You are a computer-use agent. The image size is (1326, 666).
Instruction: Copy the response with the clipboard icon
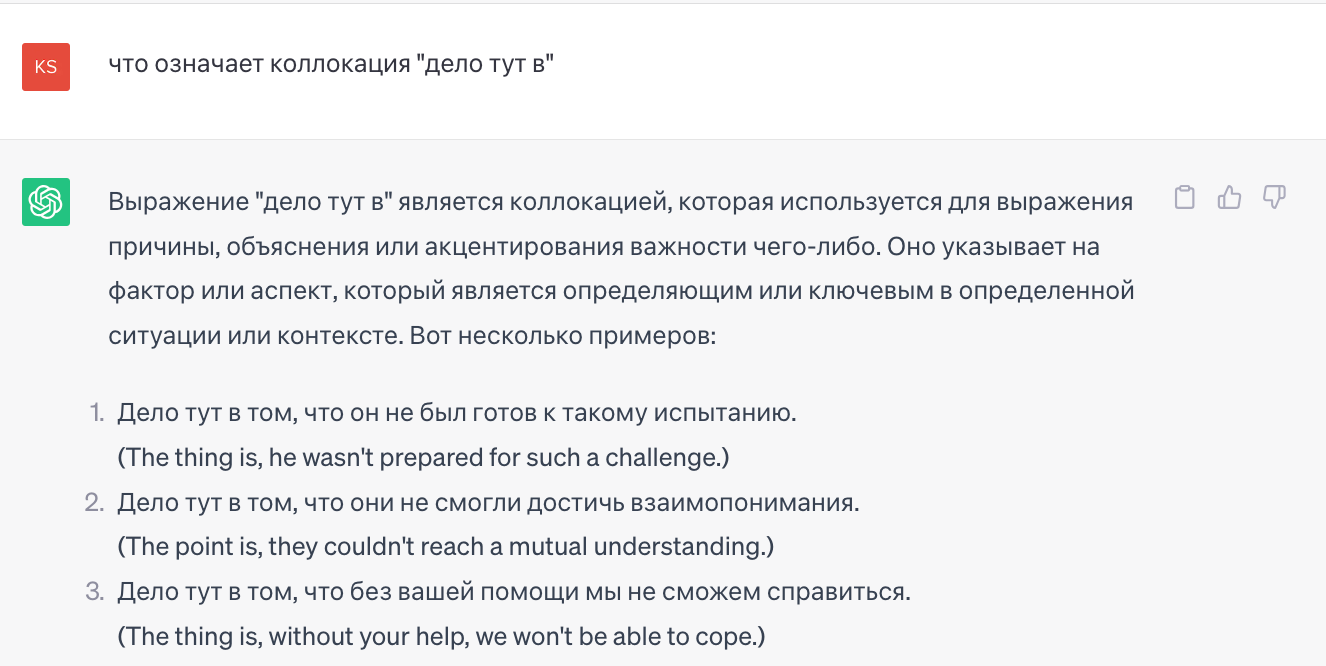click(1184, 198)
